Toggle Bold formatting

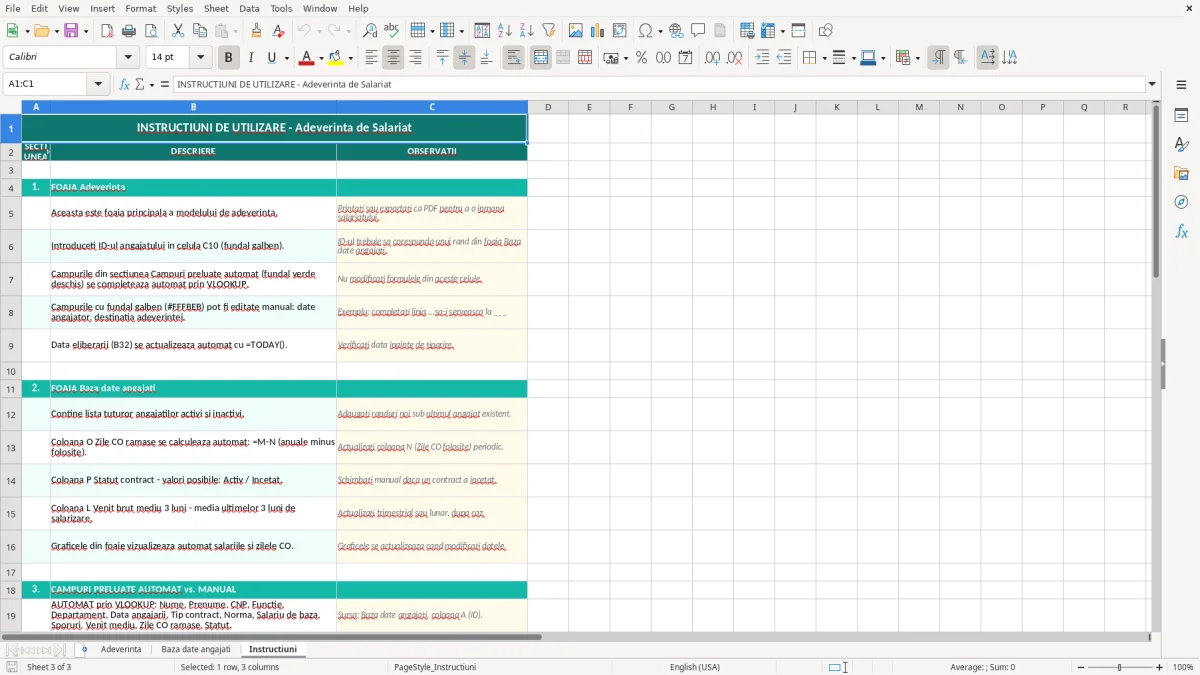click(228, 58)
